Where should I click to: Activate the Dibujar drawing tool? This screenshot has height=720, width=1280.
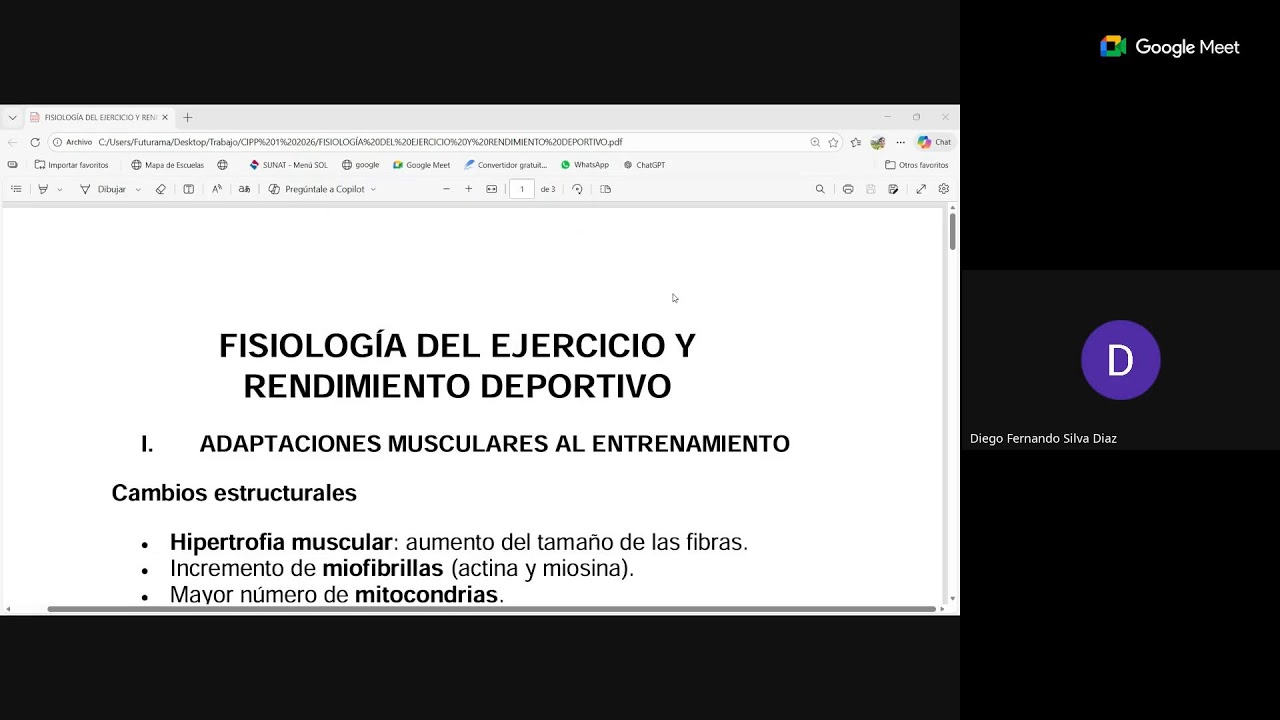pos(103,189)
